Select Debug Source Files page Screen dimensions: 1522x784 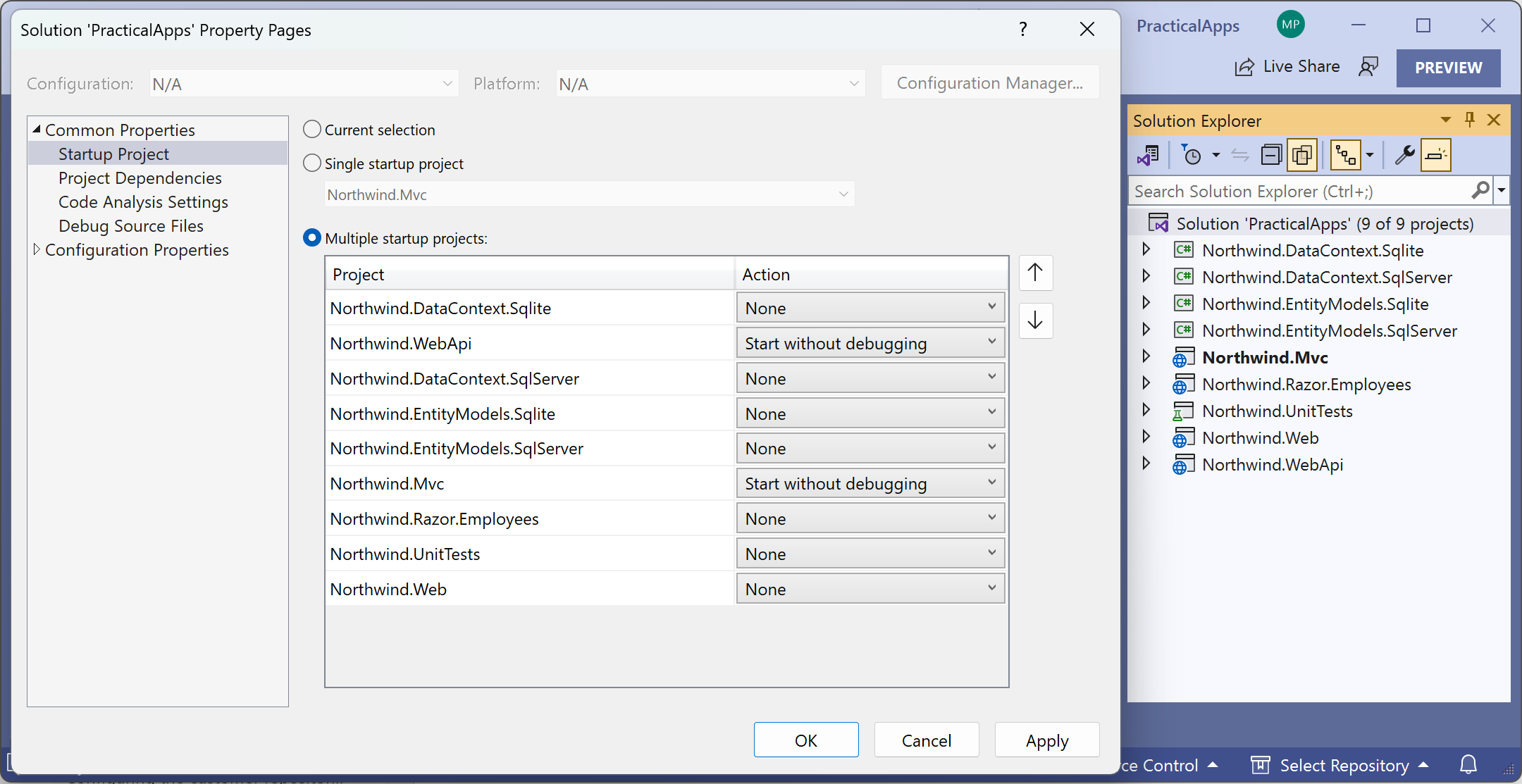click(x=131, y=225)
